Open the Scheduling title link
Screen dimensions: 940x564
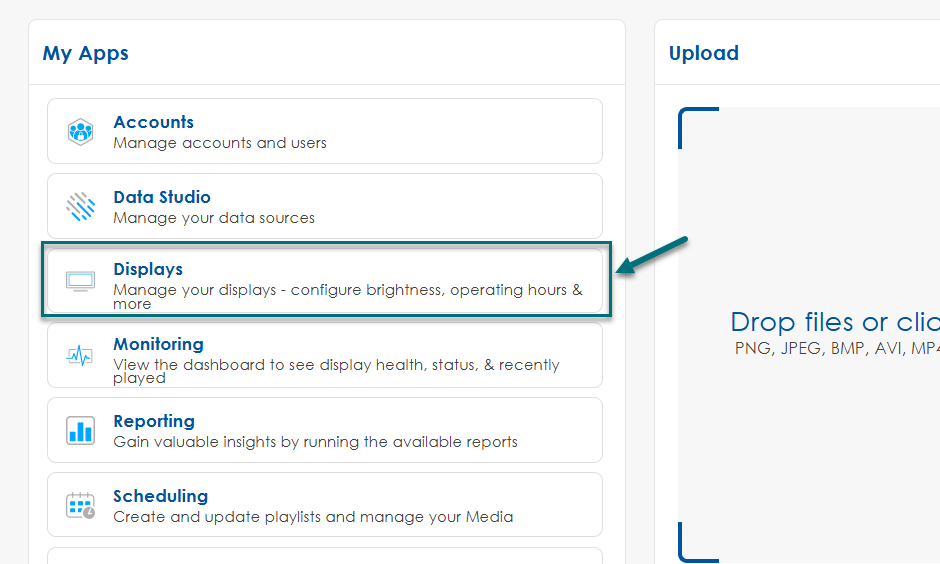point(160,496)
